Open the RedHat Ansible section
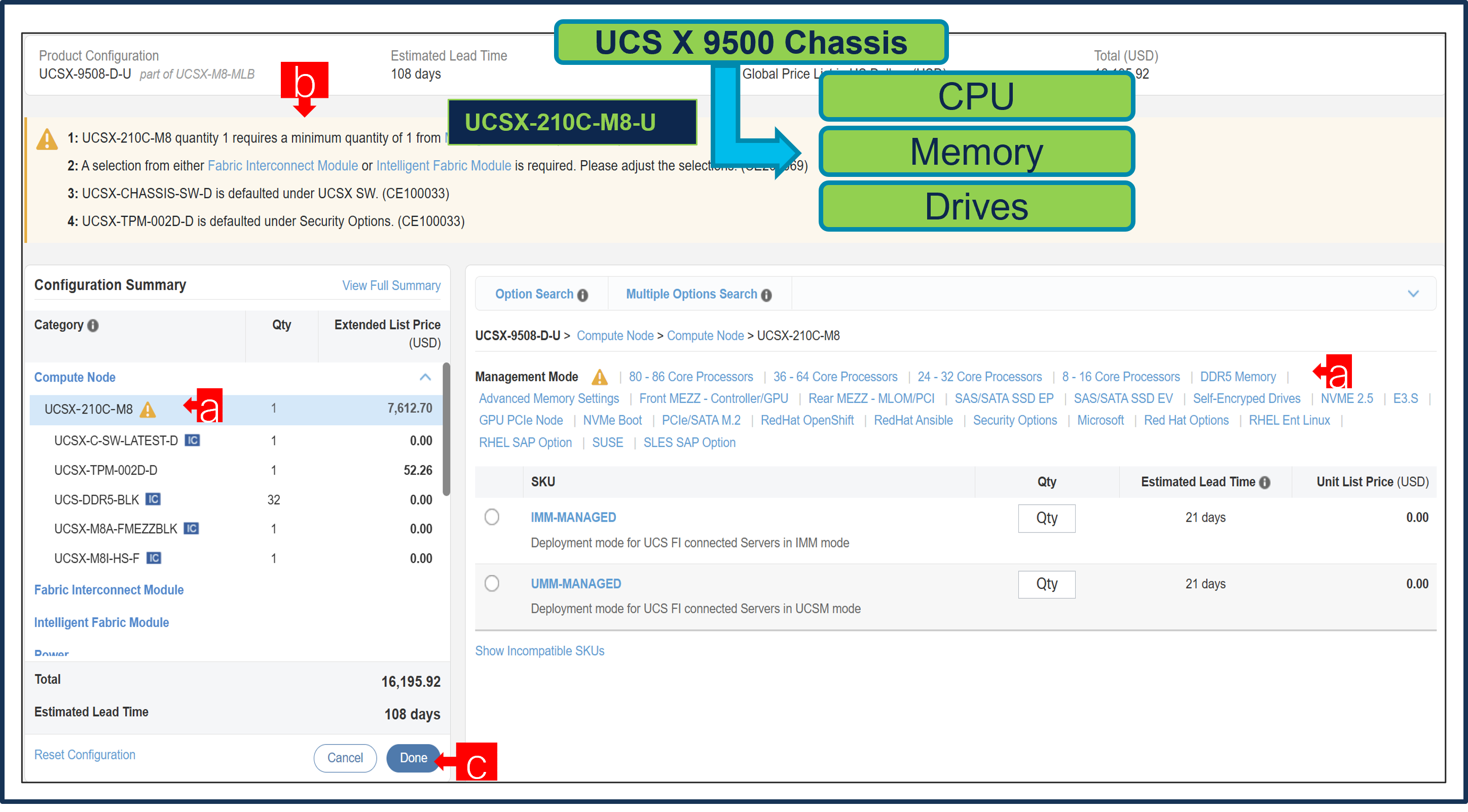Image resolution: width=1468 pixels, height=812 pixels. 913,421
